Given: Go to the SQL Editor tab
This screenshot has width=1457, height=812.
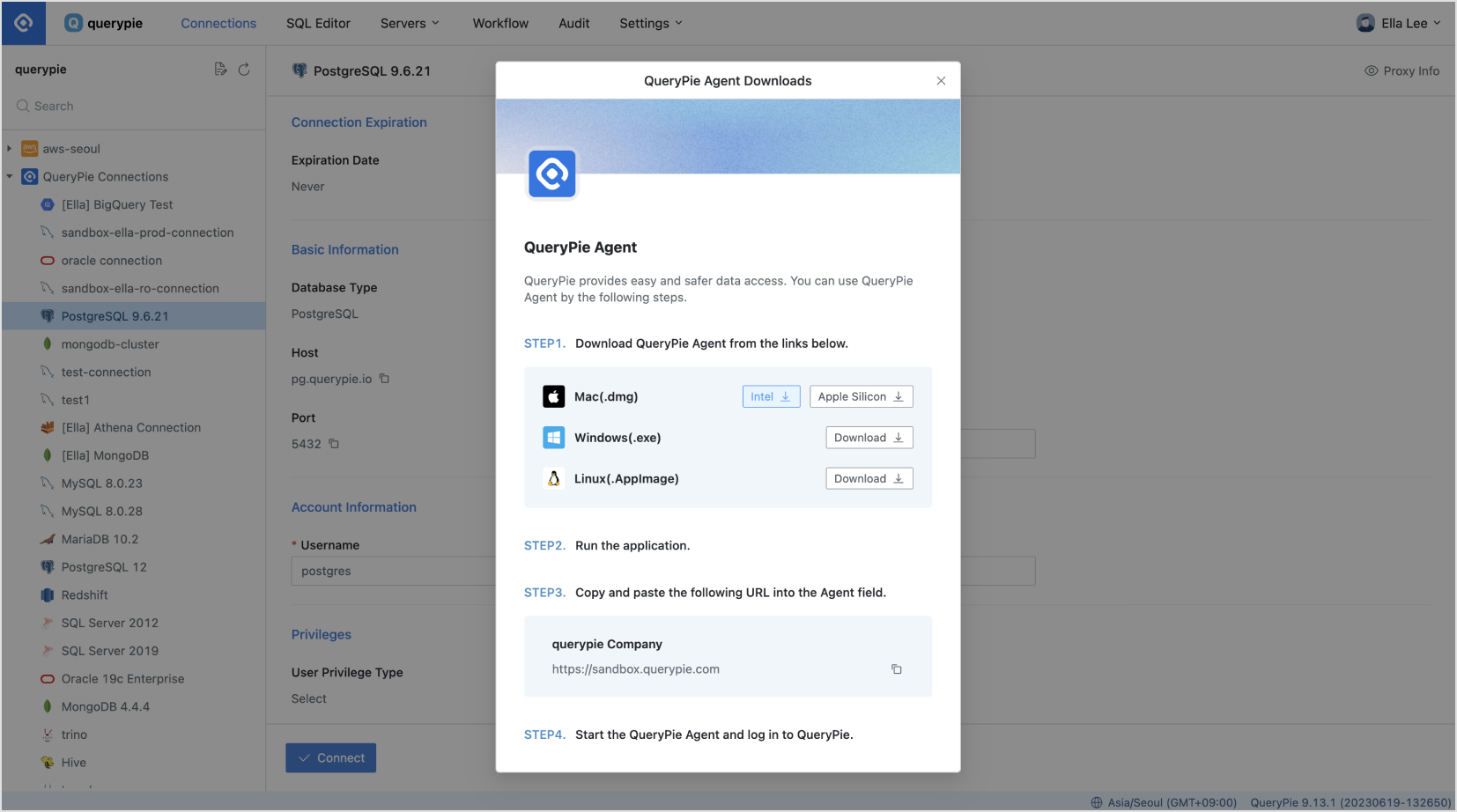Looking at the screenshot, I should (x=318, y=24).
